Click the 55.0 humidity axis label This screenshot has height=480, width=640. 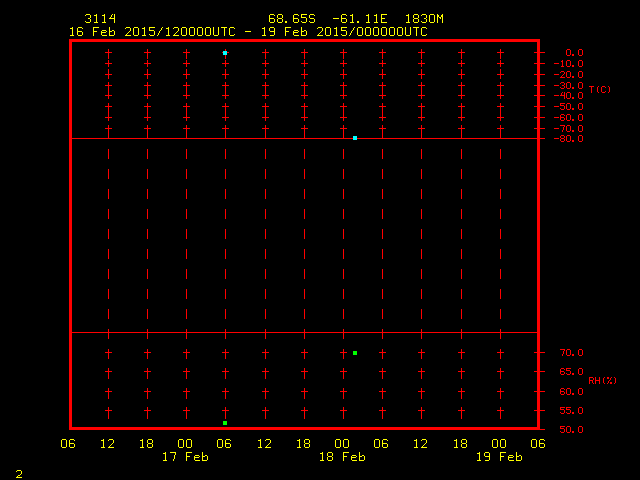pos(571,411)
